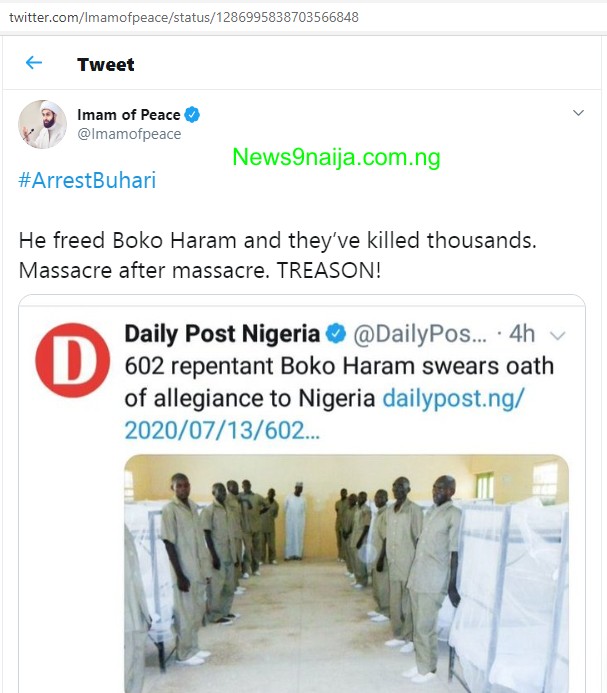Open Daily Post Nigeria account name
Viewport: 607px width, 693px height.
tap(222, 333)
